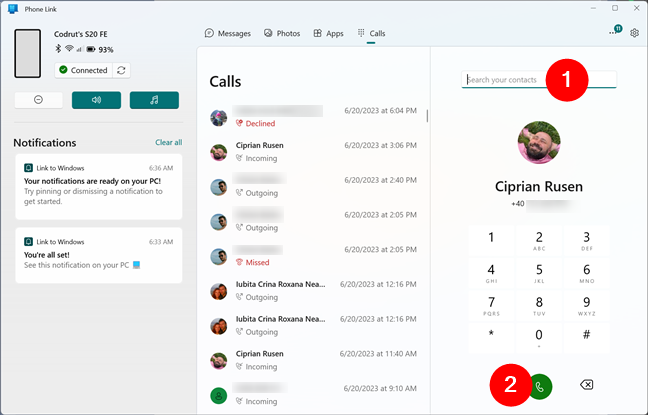Click the battery 93% indicator

tap(100, 50)
